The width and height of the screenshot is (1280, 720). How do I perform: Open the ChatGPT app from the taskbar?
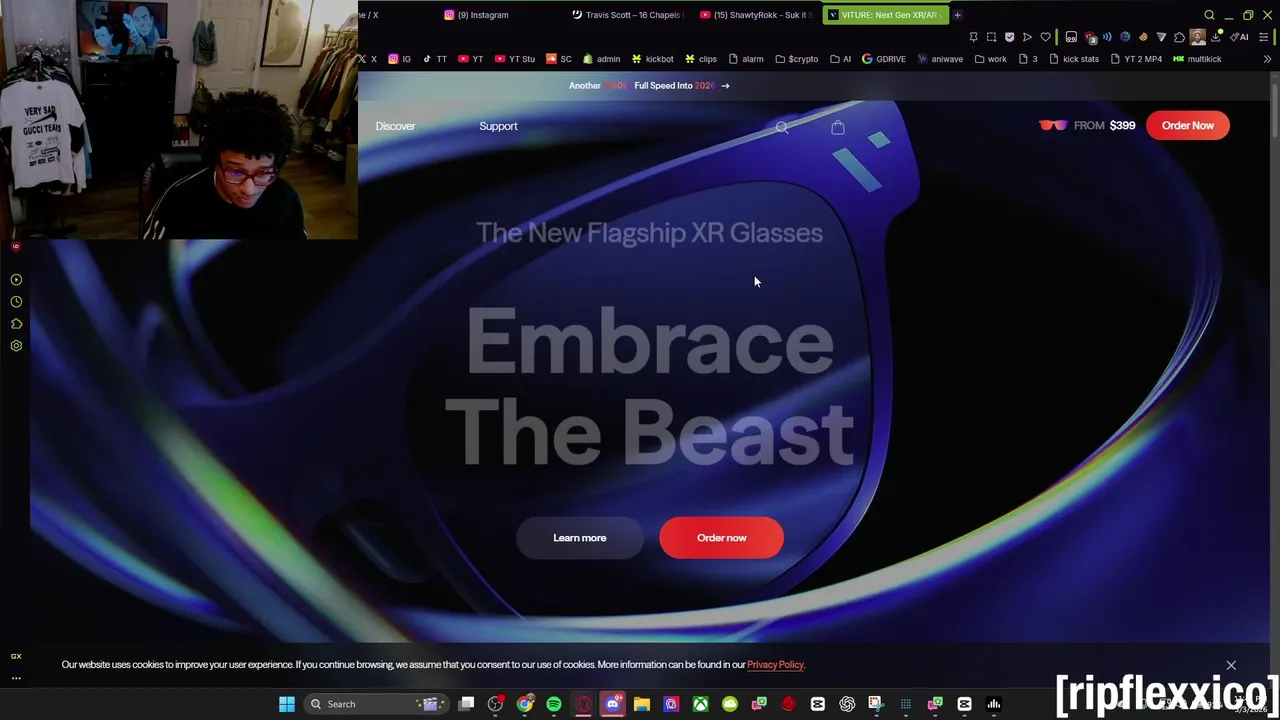(x=847, y=704)
